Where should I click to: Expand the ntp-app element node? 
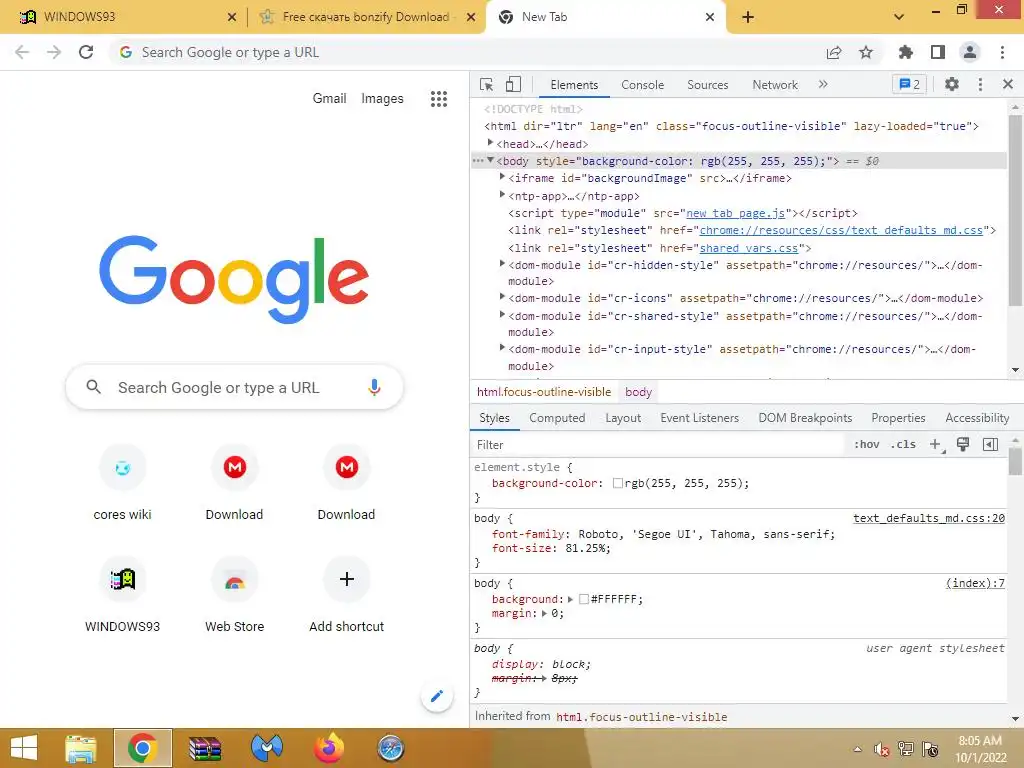(502, 195)
